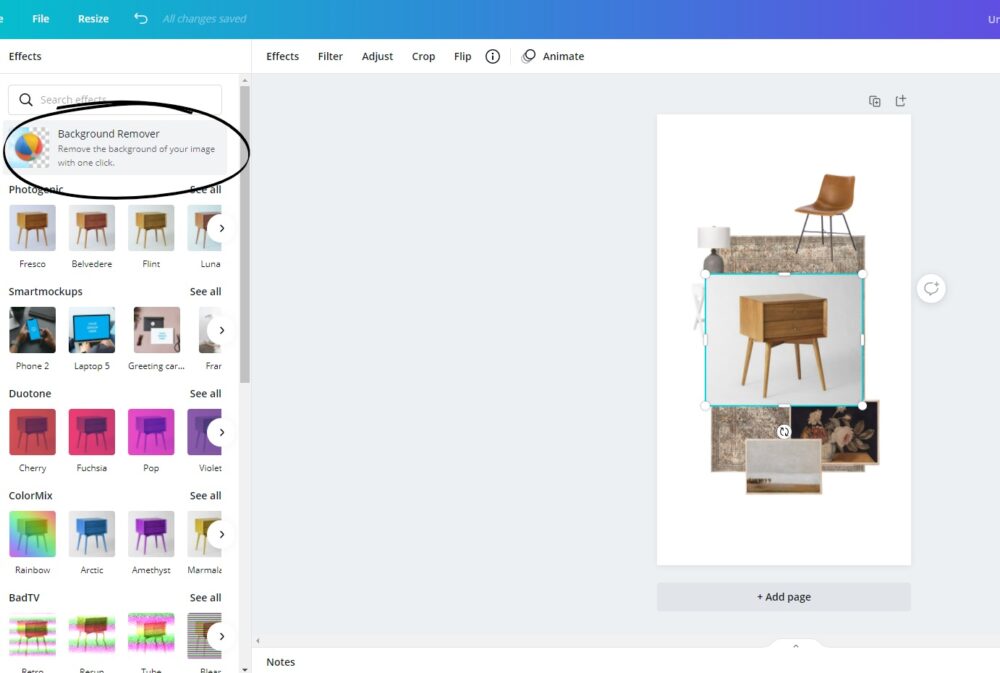The image size is (1000, 673).
Task: See all ColorMix effects
Action: point(205,496)
